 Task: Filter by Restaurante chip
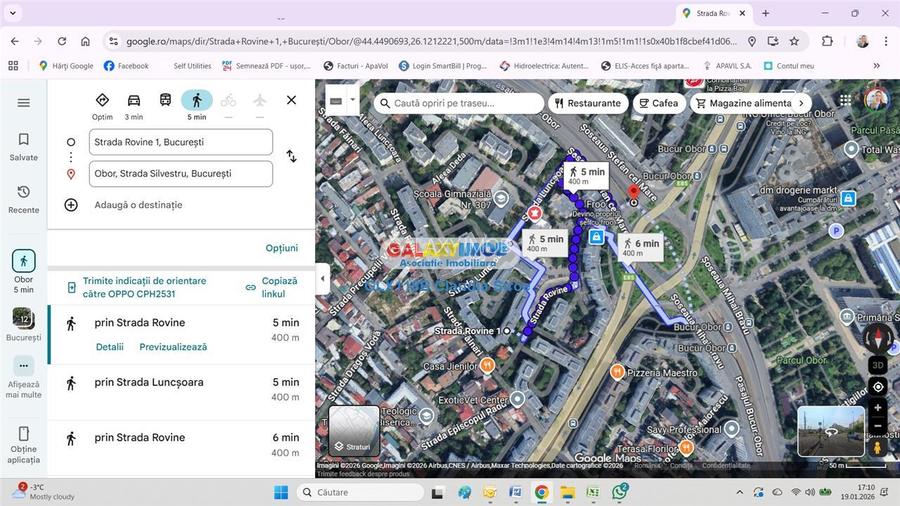(x=588, y=103)
